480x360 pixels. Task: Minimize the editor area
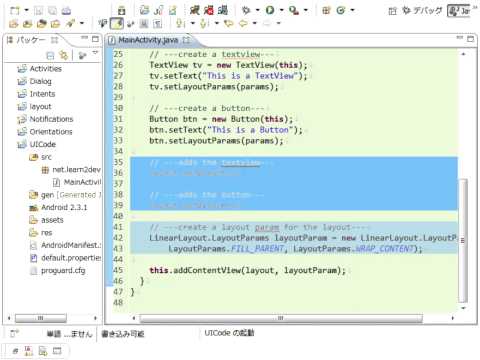click(x=460, y=38)
